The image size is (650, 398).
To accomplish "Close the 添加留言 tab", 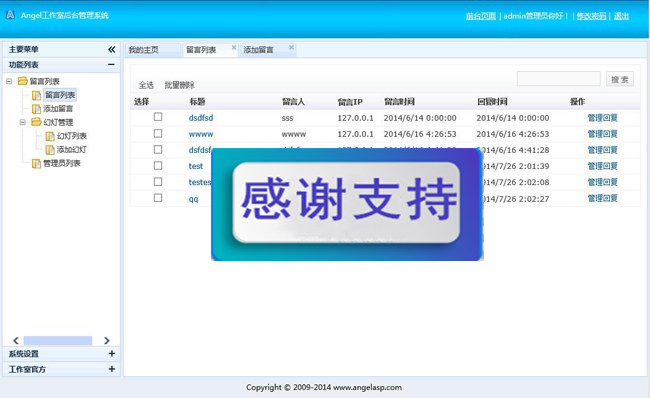I will tap(291, 47).
